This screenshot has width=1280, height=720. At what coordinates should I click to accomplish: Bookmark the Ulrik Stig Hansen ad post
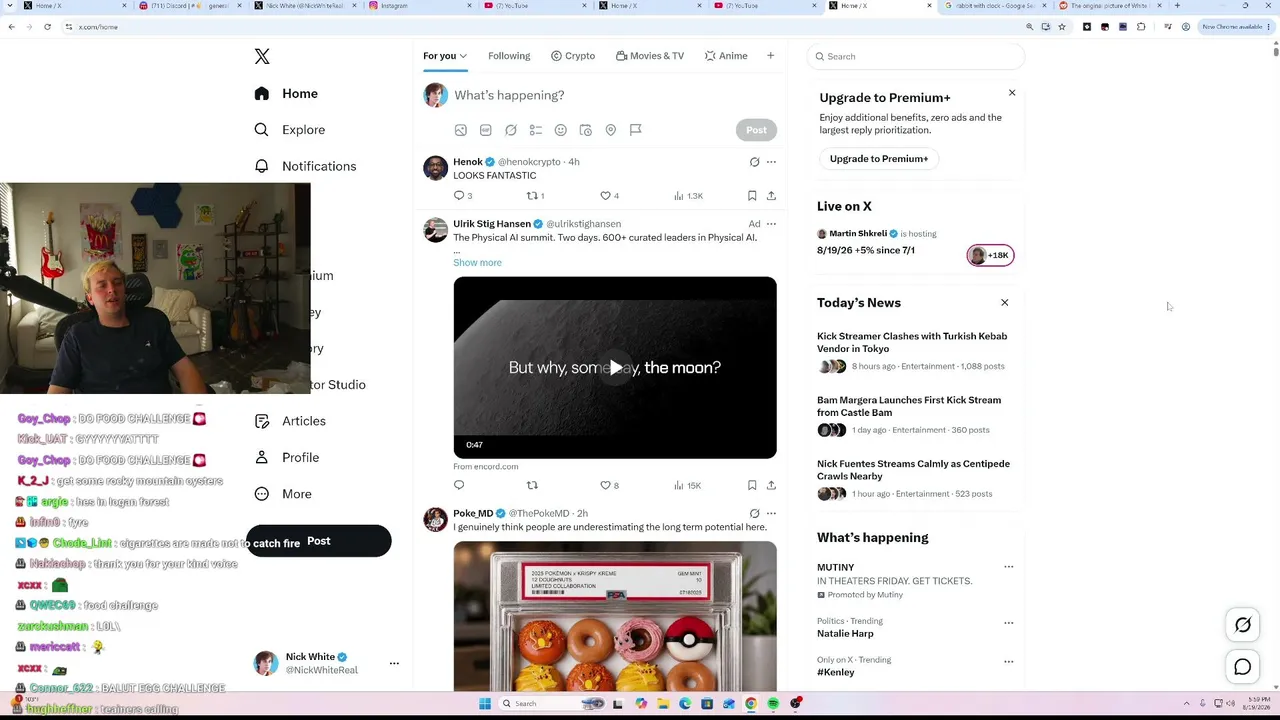click(752, 486)
